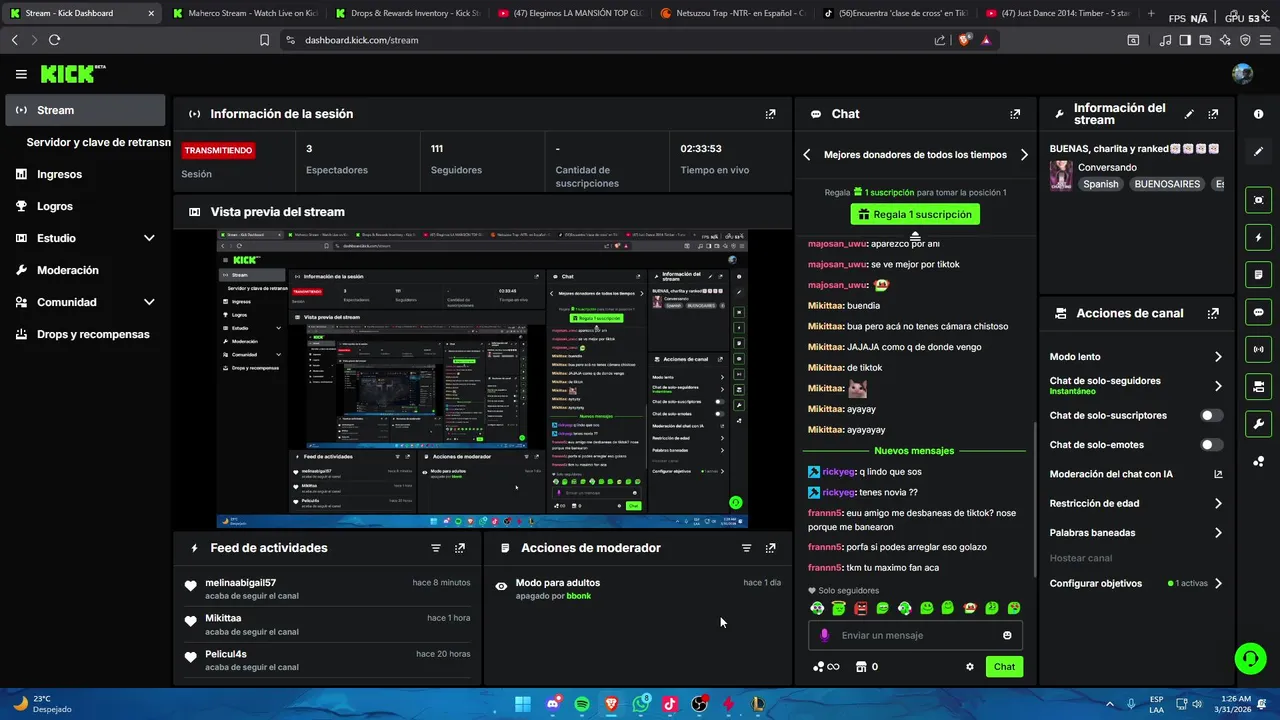Image resolution: width=1280 pixels, height=720 pixels.
Task: Toggle the channel actions widget icon in right sidebar
Action: tap(1259, 386)
